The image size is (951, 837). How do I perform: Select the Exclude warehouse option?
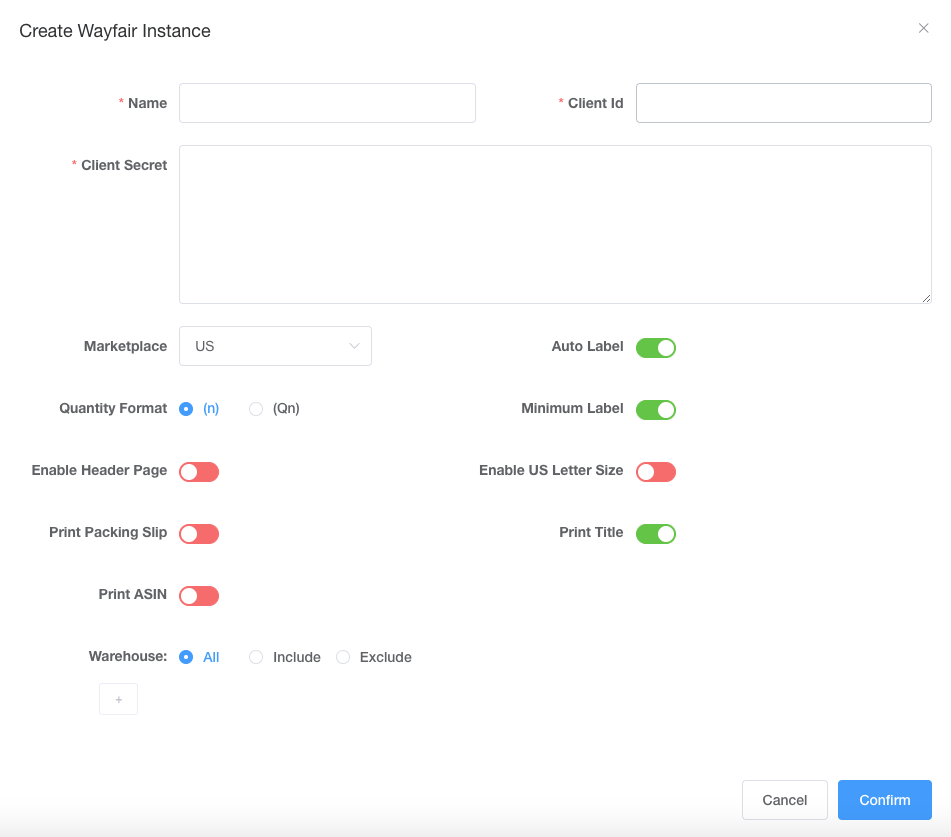click(x=343, y=657)
